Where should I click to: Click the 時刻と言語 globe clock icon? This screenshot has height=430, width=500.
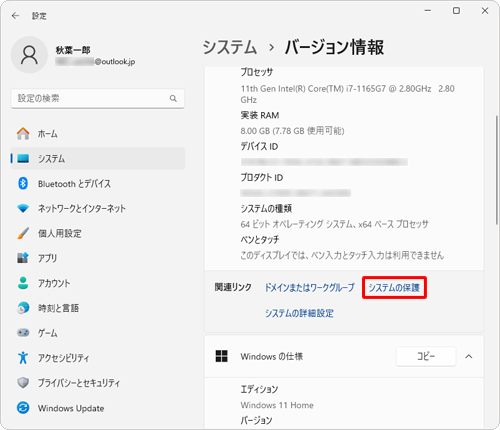click(x=23, y=308)
